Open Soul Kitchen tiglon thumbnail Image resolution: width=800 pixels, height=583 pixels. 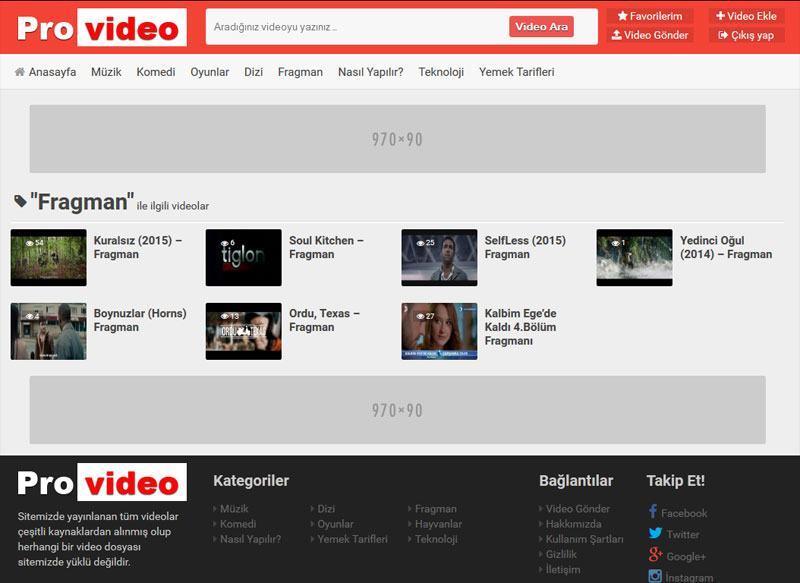click(x=243, y=258)
